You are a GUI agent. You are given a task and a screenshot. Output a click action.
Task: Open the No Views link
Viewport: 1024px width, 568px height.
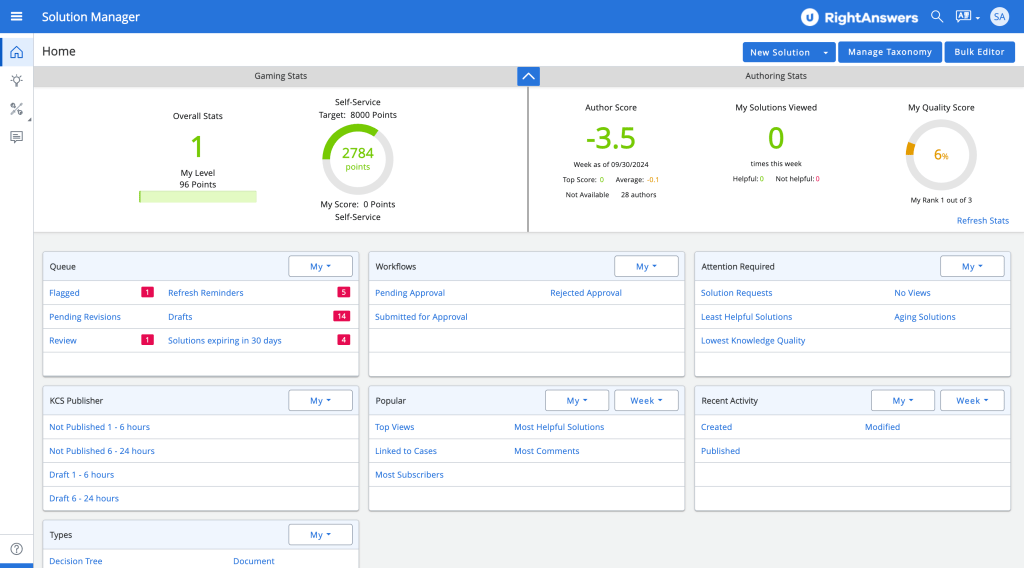[x=912, y=293]
